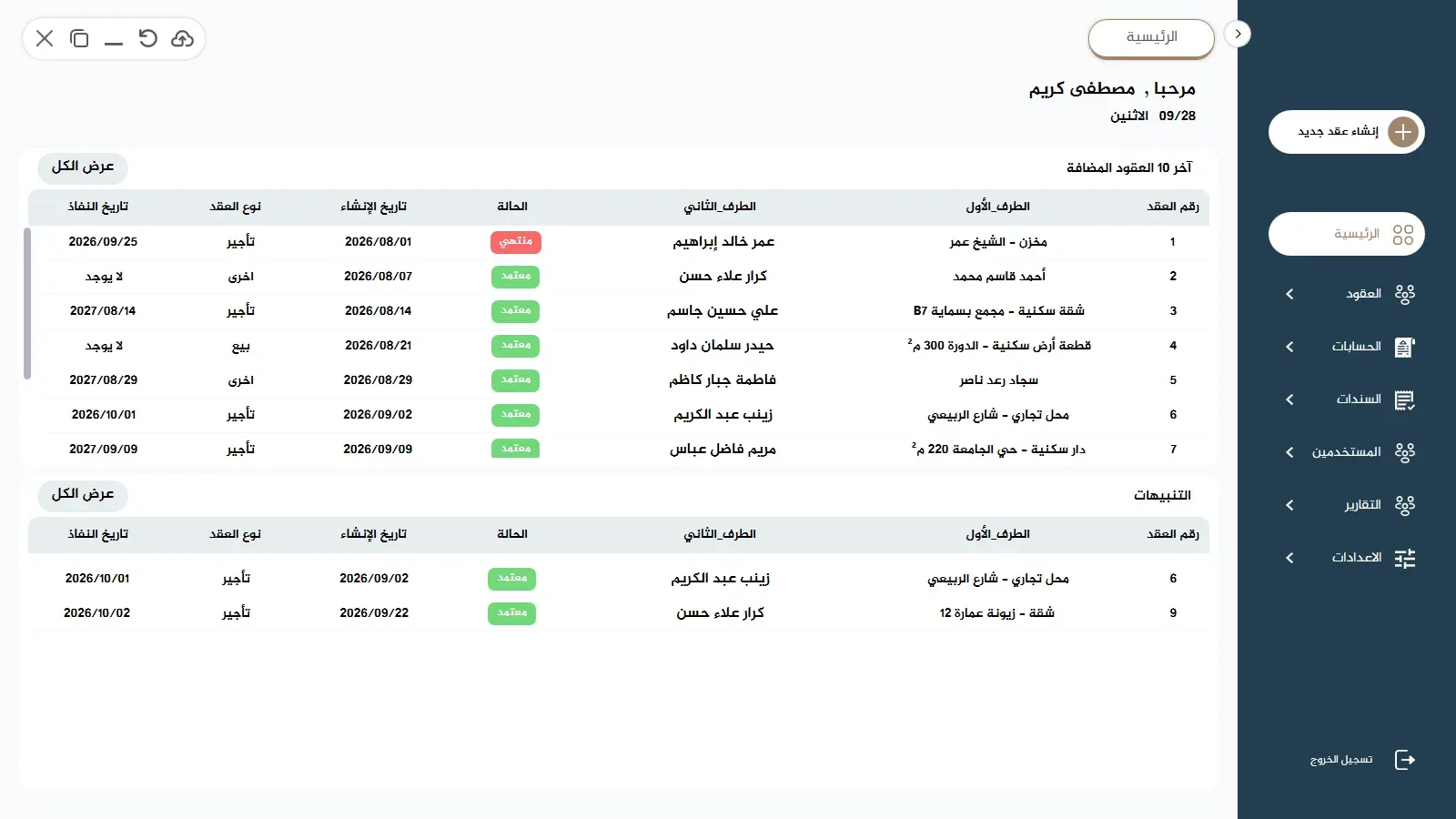Click name علي حسين جاسم
The height and width of the screenshot is (819, 1456).
click(723, 310)
